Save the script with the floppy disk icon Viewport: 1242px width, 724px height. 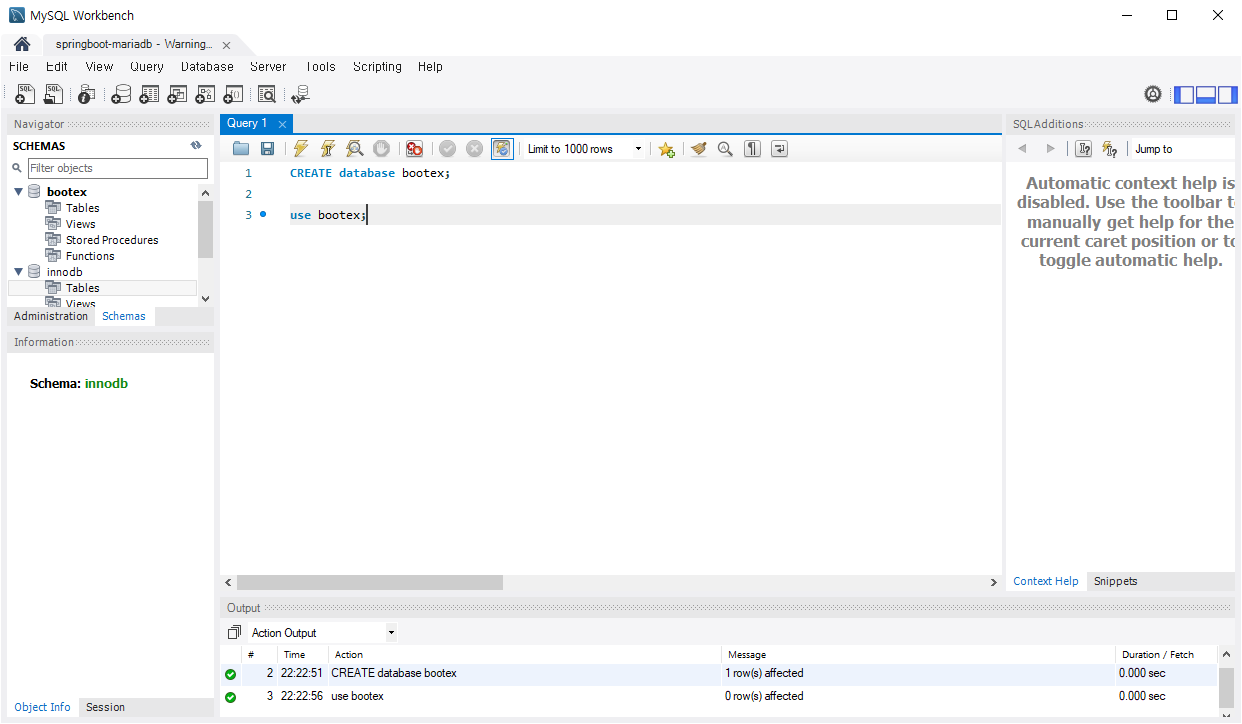click(x=267, y=149)
